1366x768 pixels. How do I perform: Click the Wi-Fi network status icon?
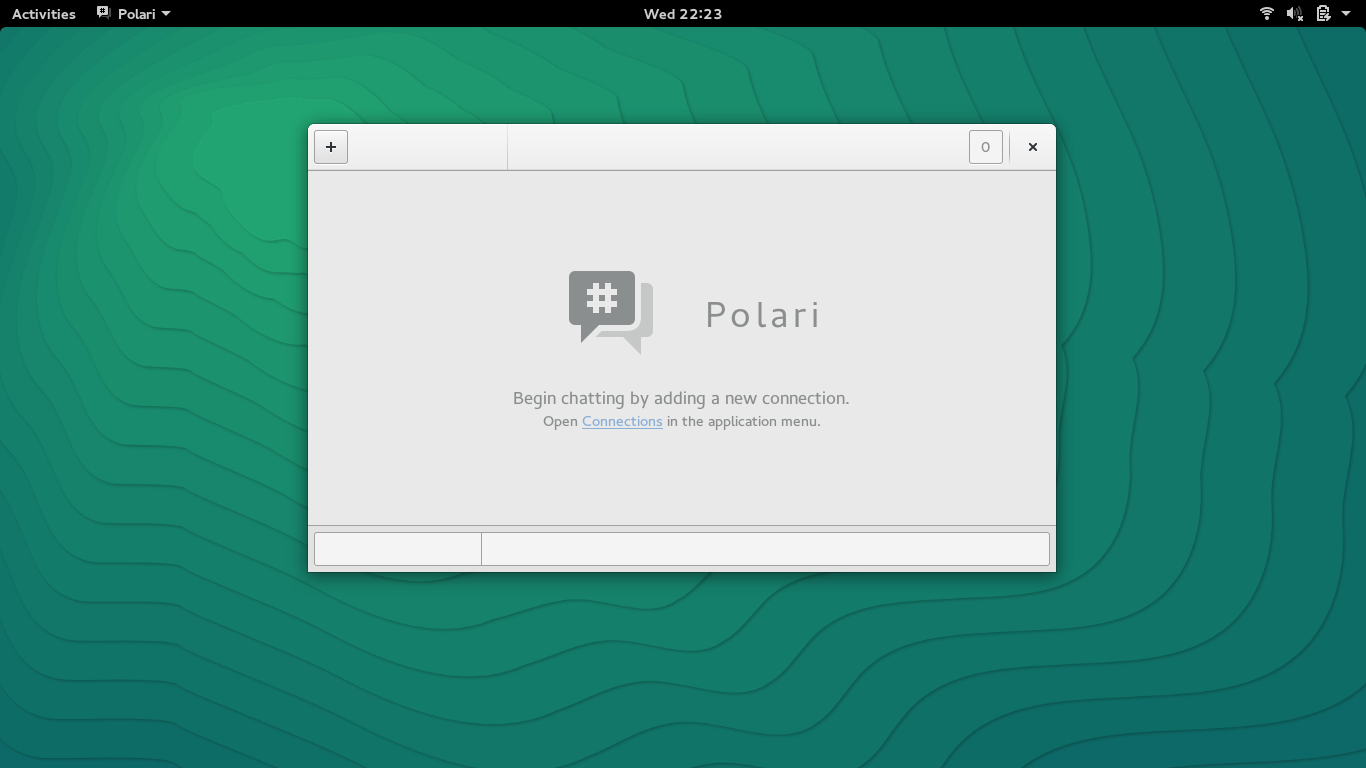(x=1267, y=13)
